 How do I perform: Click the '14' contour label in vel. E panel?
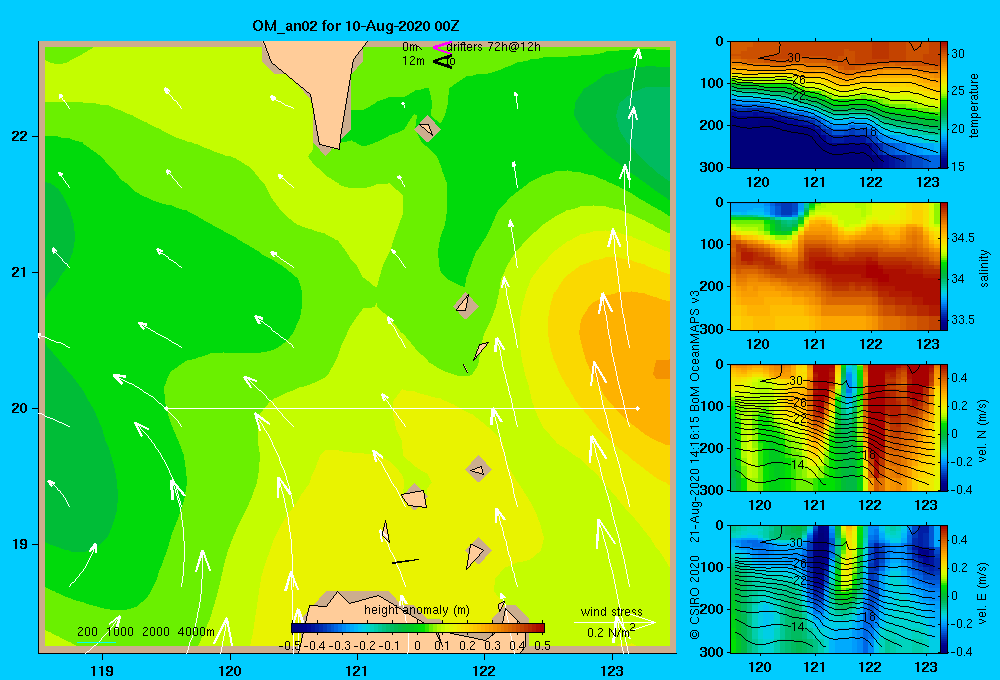(x=797, y=626)
